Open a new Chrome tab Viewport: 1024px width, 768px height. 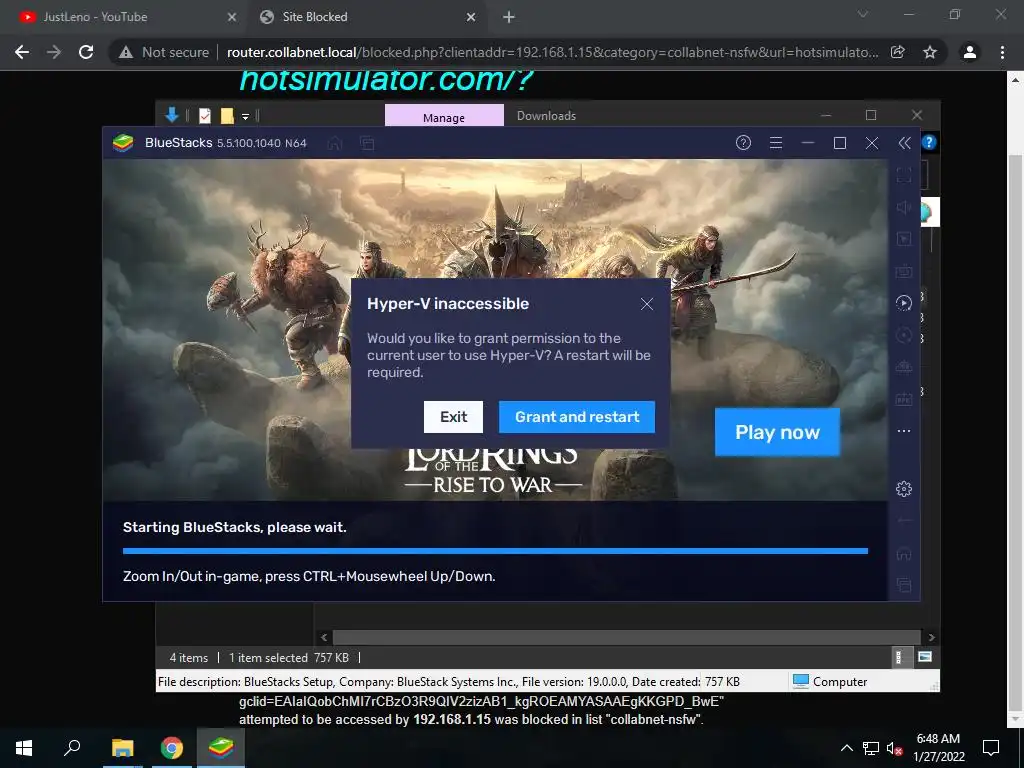pos(509,17)
